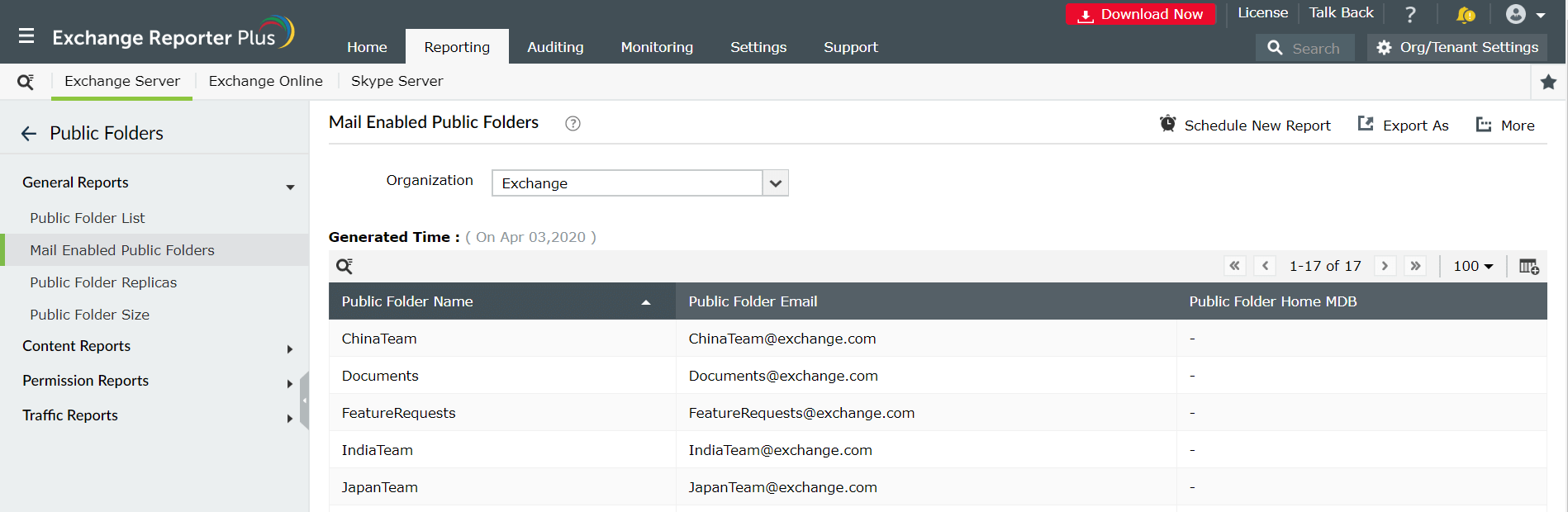The height and width of the screenshot is (512, 1568).
Task: Click the Export As label
Action: [1415, 126]
